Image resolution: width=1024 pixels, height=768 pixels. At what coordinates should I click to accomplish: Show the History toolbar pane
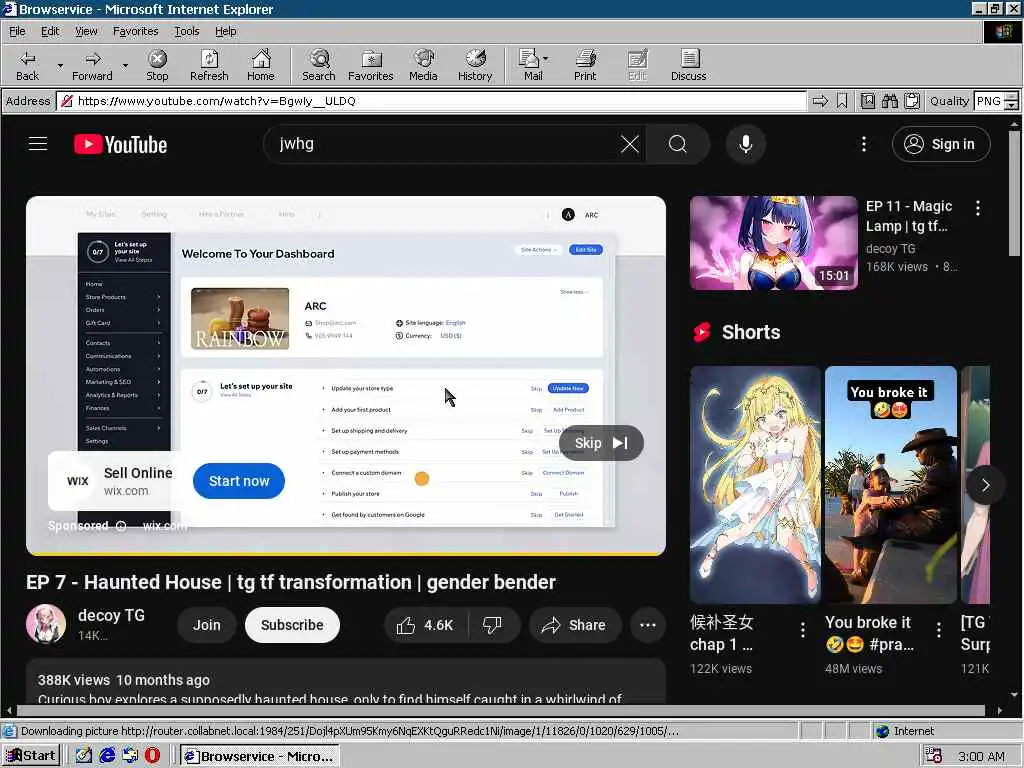(475, 65)
